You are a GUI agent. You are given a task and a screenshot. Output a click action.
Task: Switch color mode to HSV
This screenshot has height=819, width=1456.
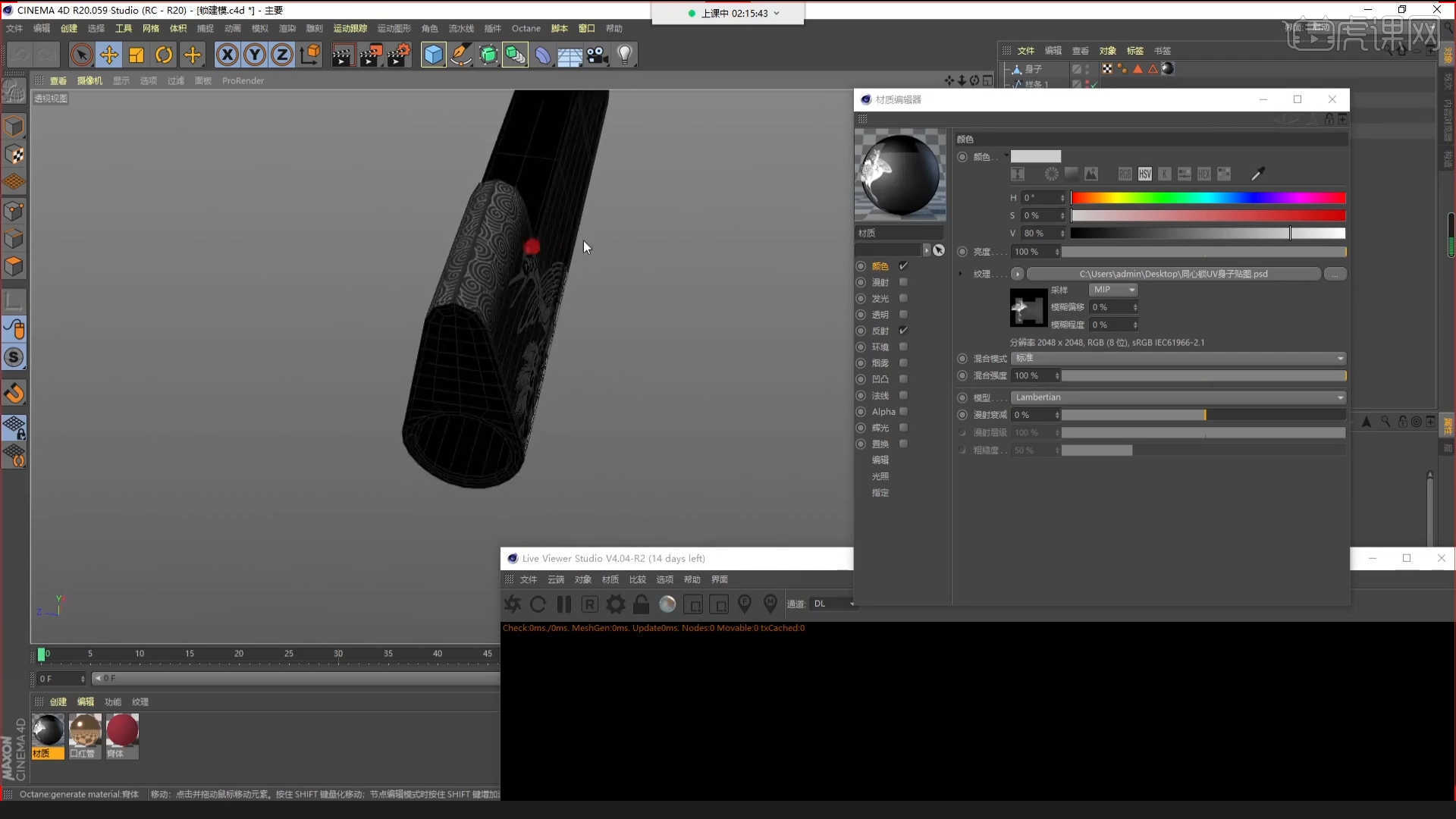[x=1144, y=174]
